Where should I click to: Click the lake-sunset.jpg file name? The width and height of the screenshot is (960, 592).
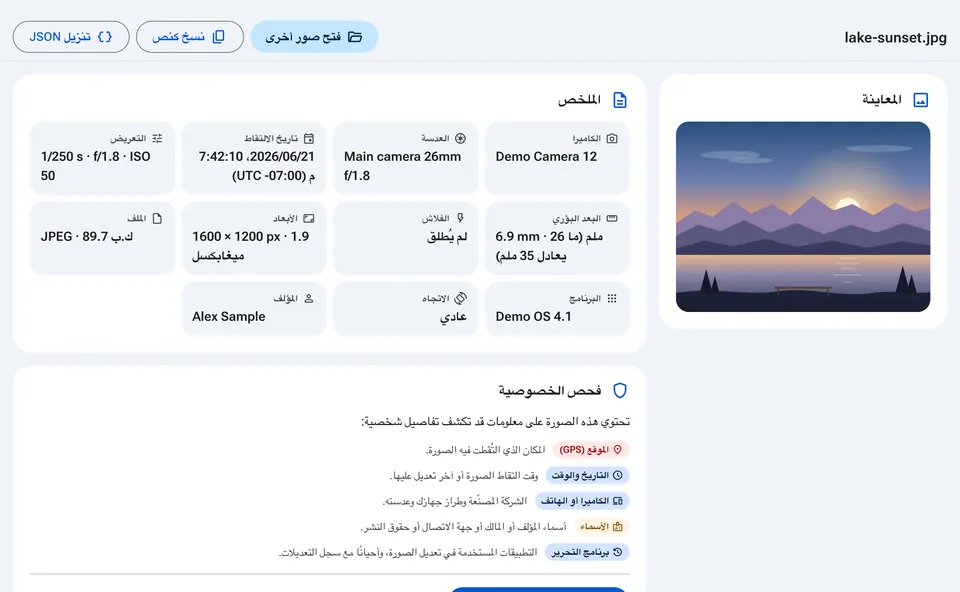pos(895,37)
